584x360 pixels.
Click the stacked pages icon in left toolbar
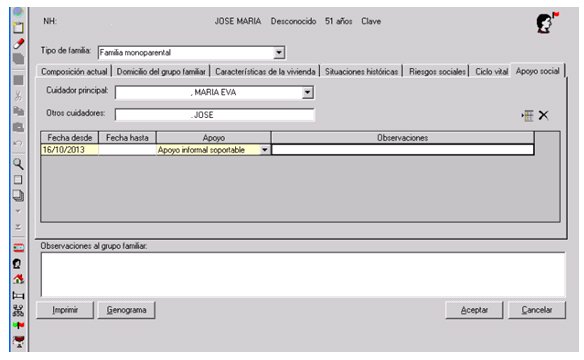click(x=18, y=195)
